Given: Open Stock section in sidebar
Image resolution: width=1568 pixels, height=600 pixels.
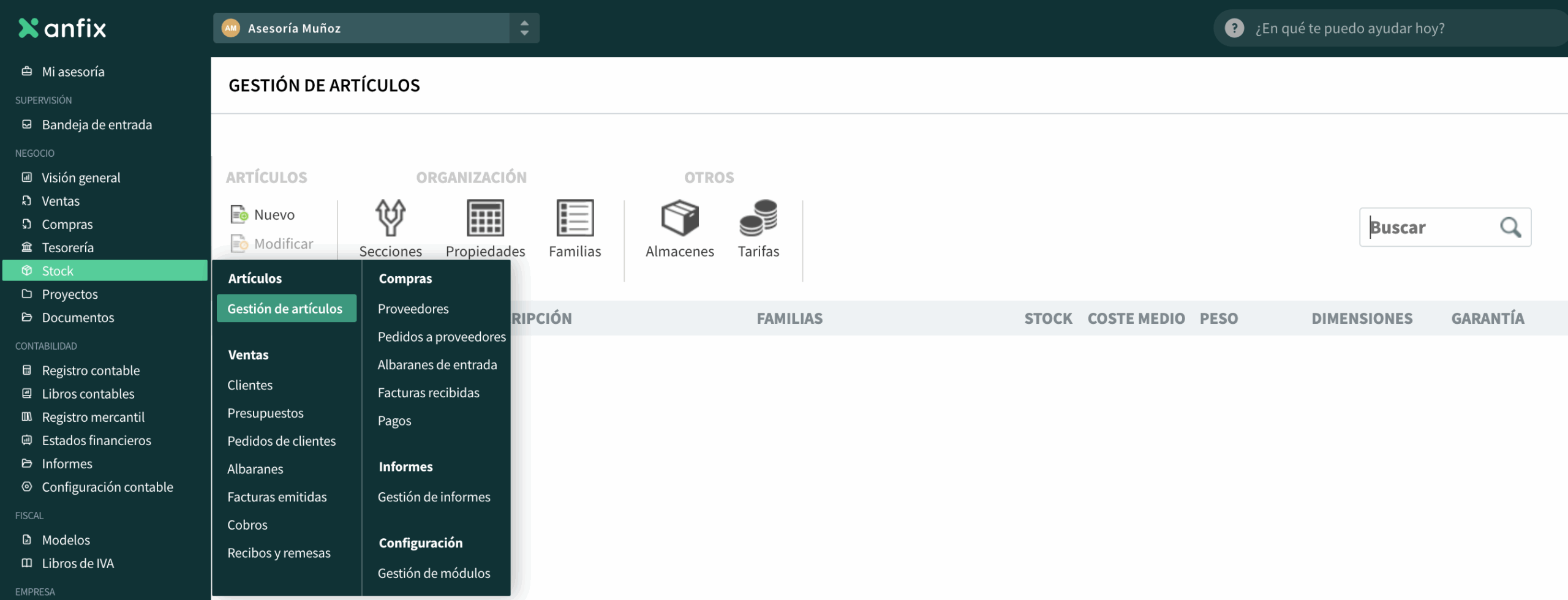Looking at the screenshot, I should click(58, 271).
